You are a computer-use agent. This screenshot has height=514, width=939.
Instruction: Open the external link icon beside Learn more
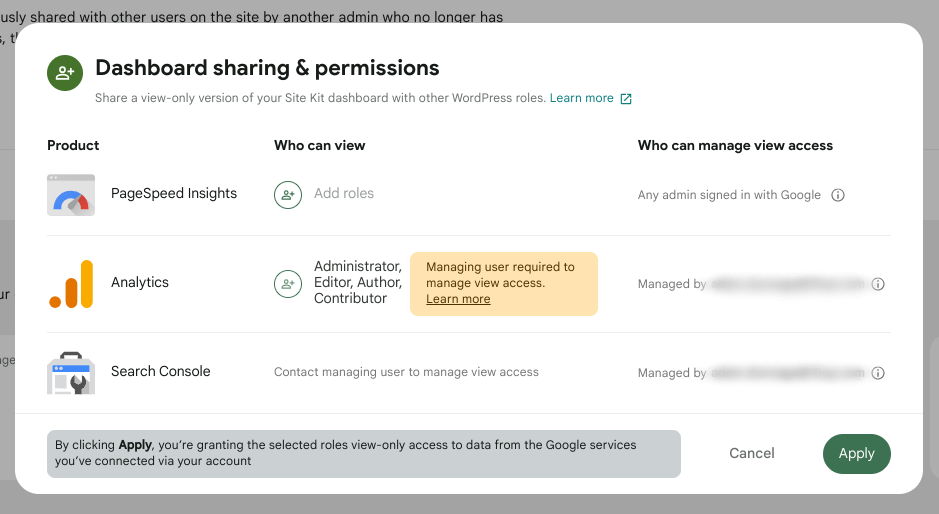626,99
